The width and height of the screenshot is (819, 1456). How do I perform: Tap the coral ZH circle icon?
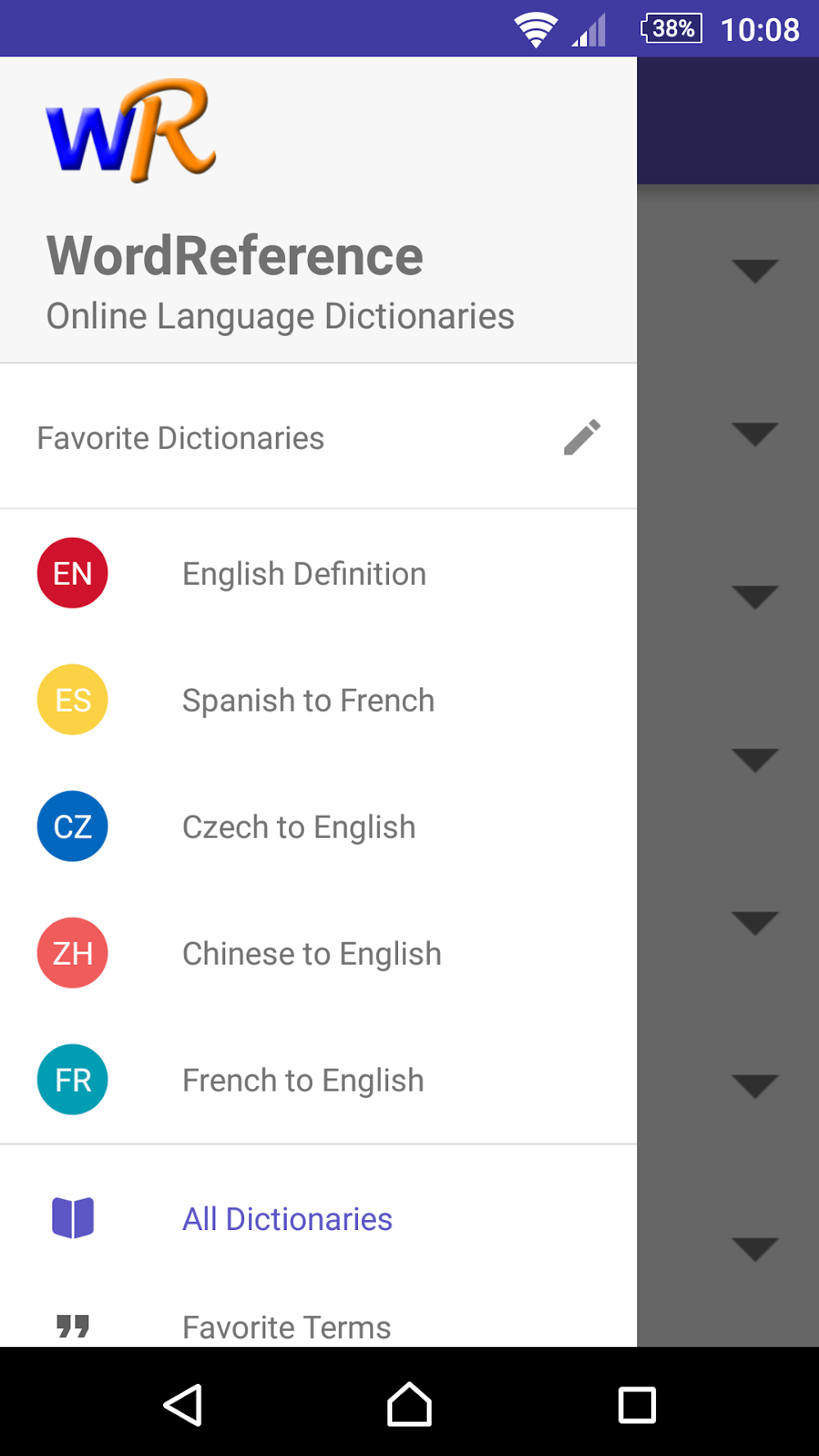click(73, 952)
